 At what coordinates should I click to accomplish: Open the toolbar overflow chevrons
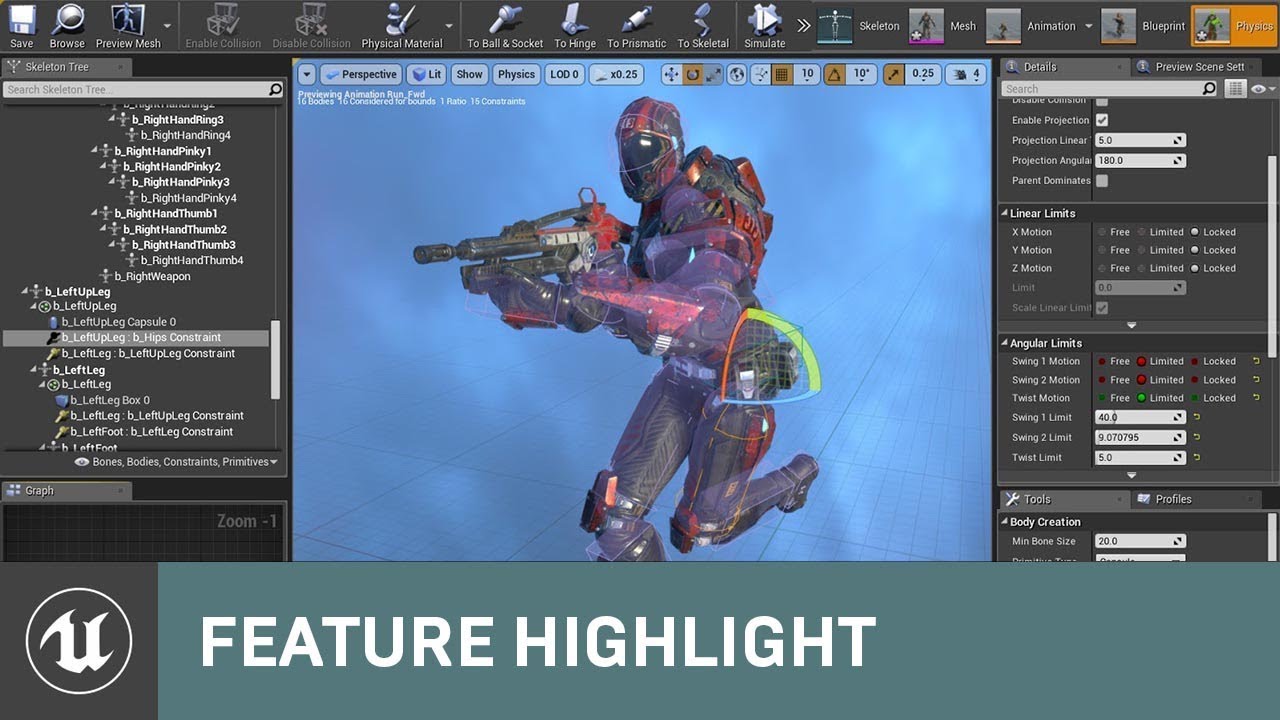803,26
